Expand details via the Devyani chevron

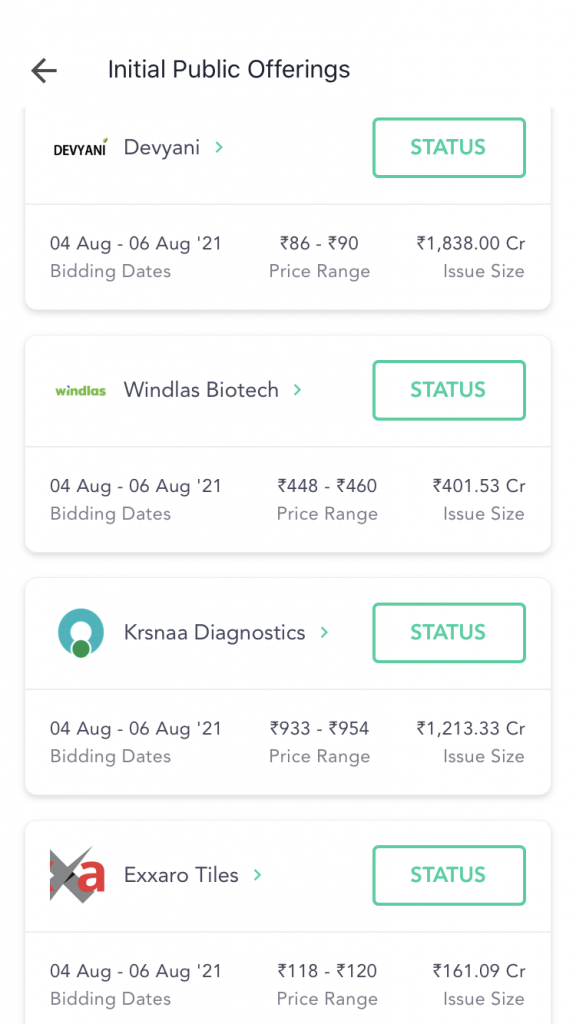(x=218, y=147)
